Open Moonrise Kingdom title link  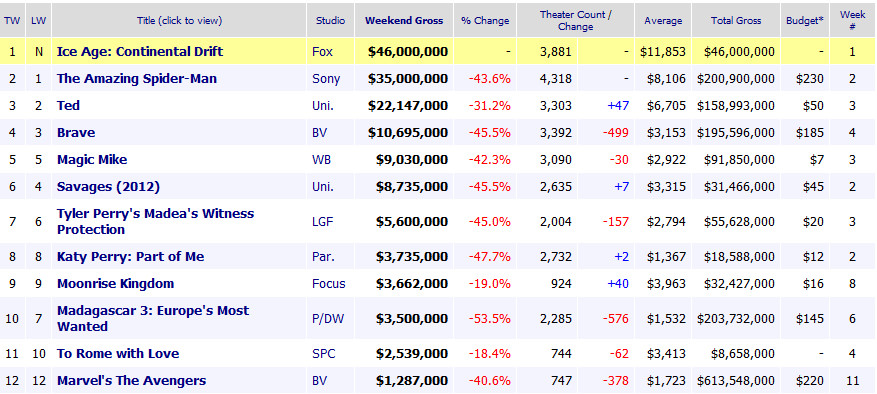click(x=115, y=283)
